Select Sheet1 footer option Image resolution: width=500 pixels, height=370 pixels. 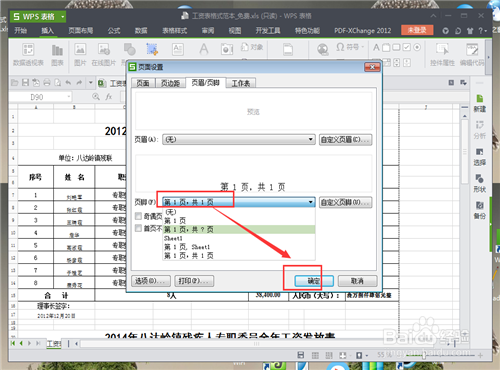coord(239,238)
